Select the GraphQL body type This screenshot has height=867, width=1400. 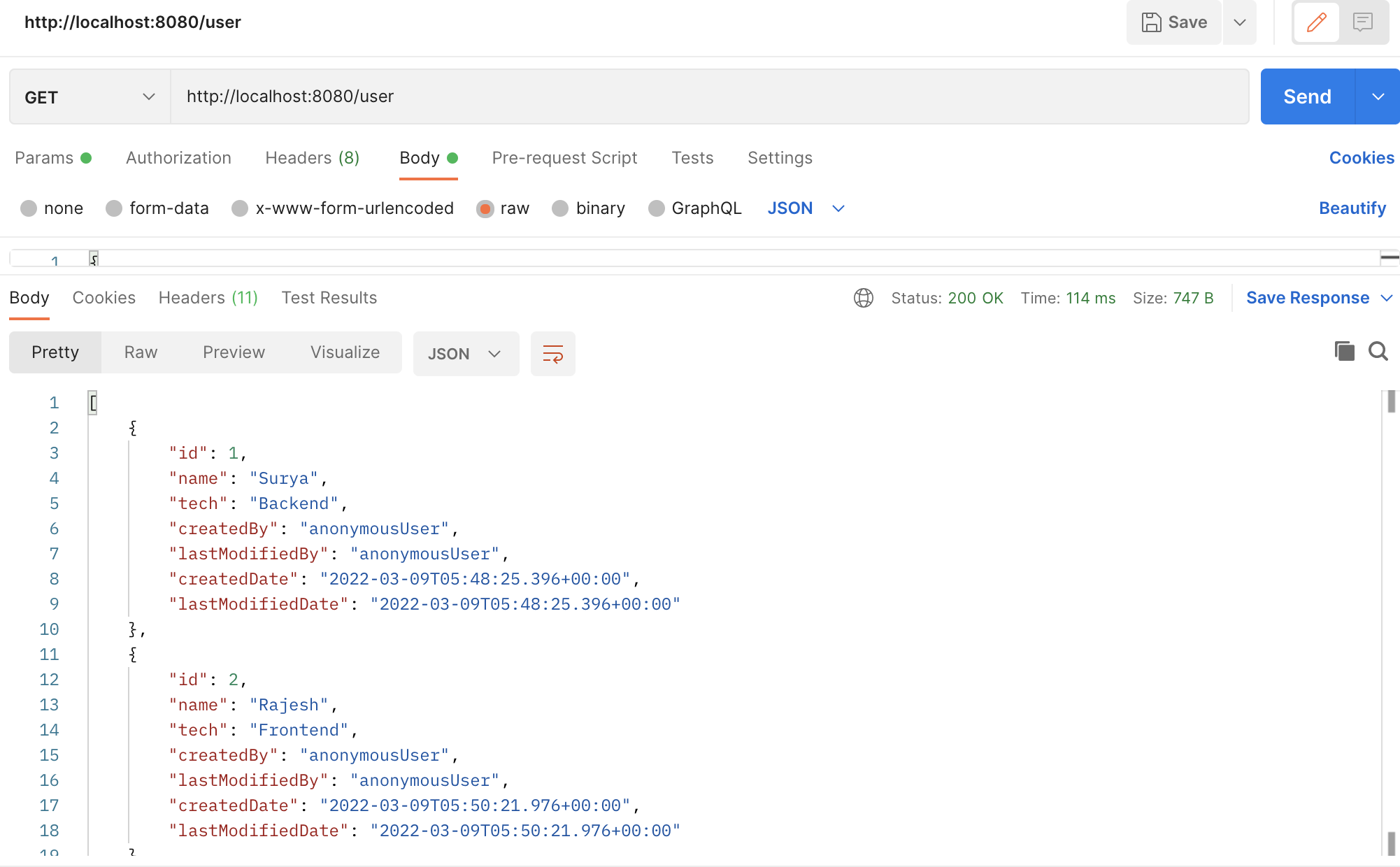pyautogui.click(x=656, y=208)
